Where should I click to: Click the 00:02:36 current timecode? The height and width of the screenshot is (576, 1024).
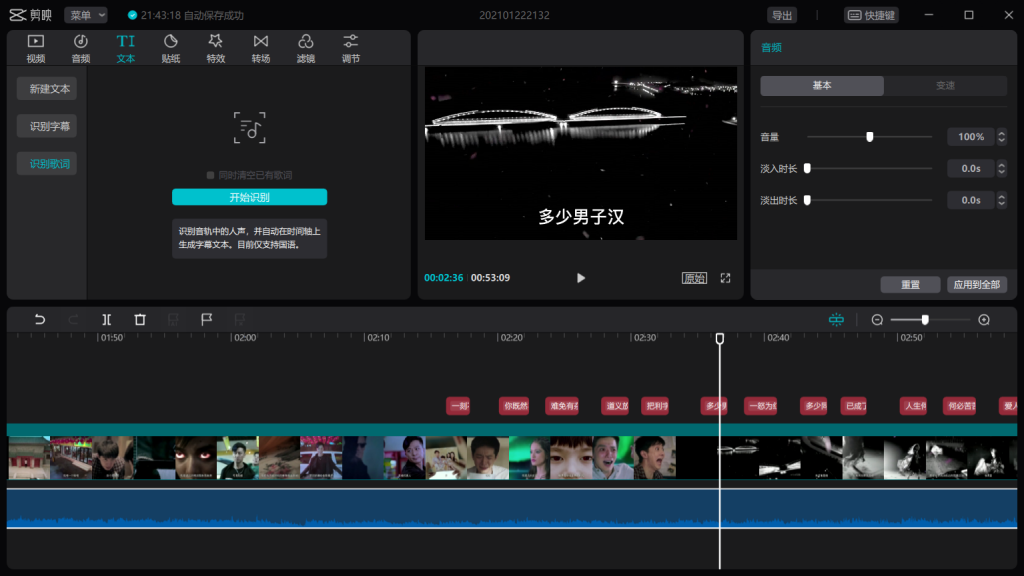pos(443,278)
